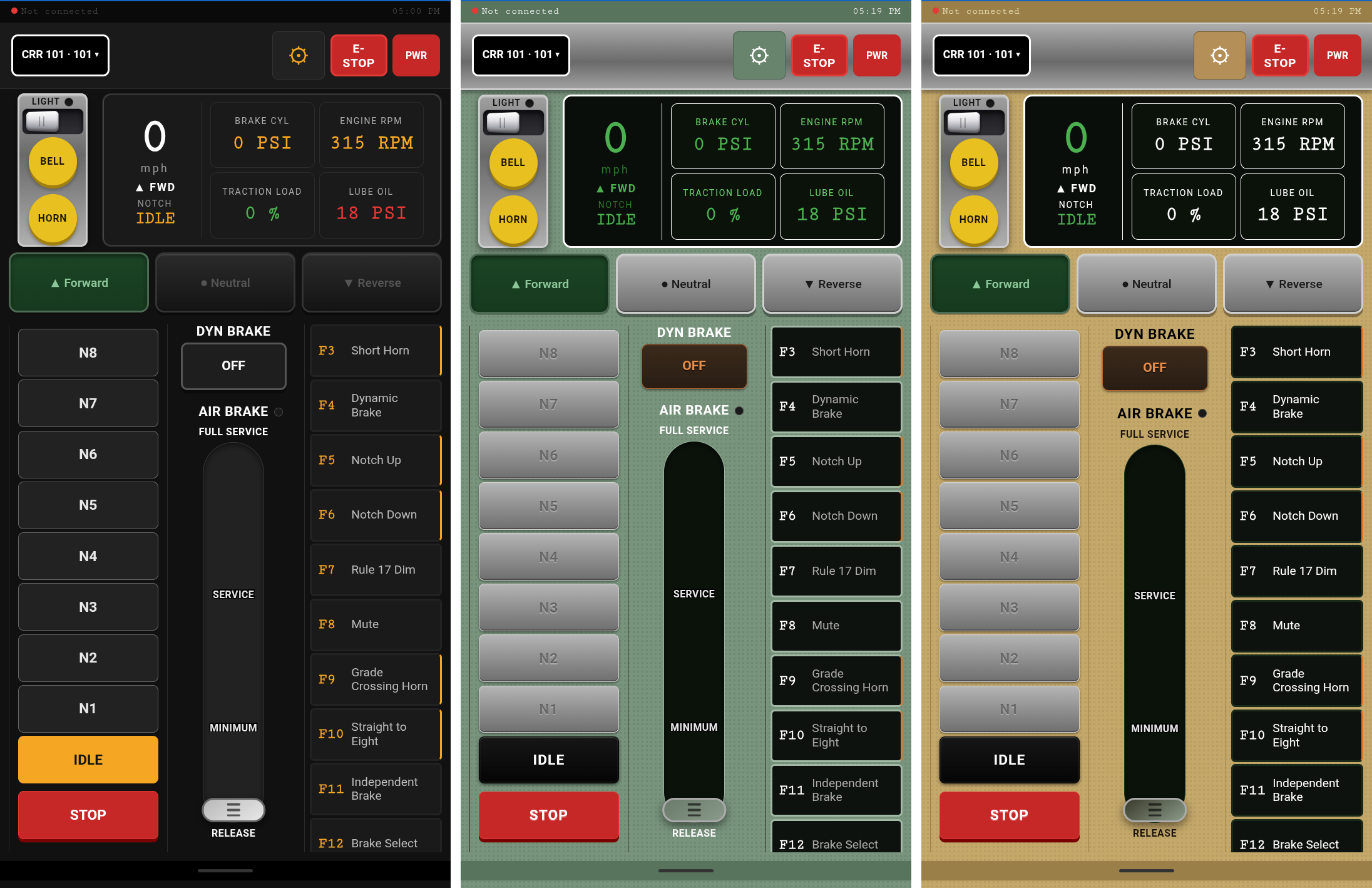Trigger F9 Grade Crossing Horn in dark panel
Viewport: 1372px width, 888px height.
(x=376, y=679)
